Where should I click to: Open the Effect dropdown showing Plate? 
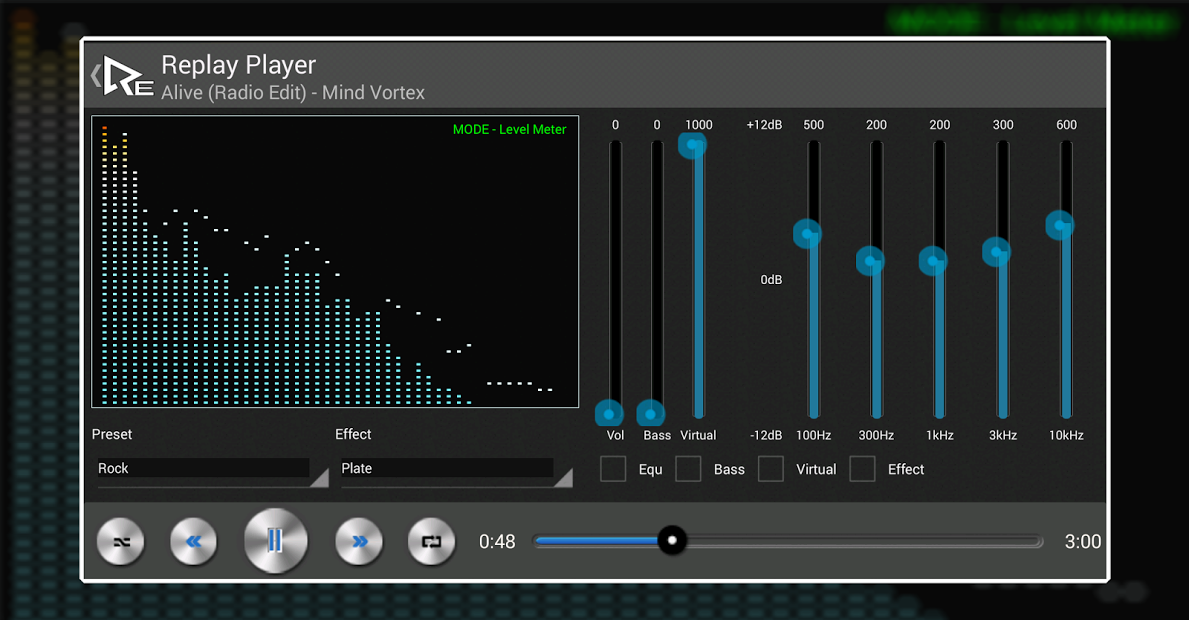tap(456, 471)
